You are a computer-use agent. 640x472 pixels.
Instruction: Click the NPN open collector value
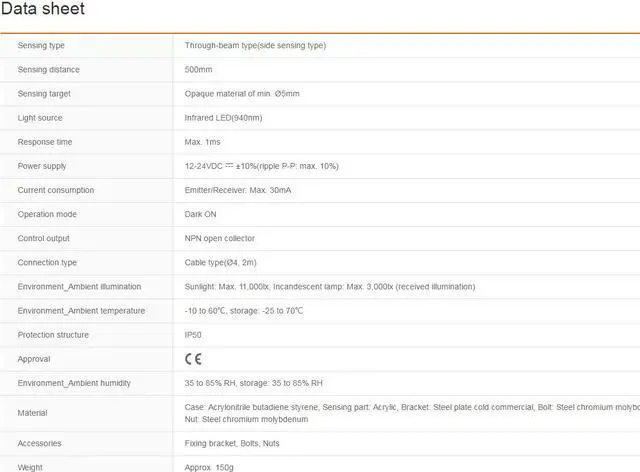pos(220,238)
